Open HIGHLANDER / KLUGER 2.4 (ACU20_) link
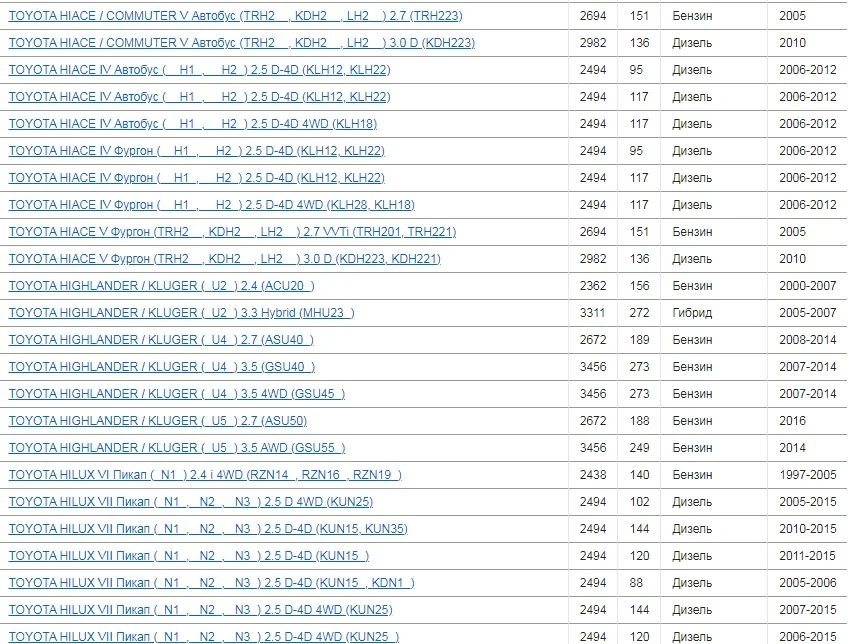This screenshot has width=851, height=644. coord(162,286)
